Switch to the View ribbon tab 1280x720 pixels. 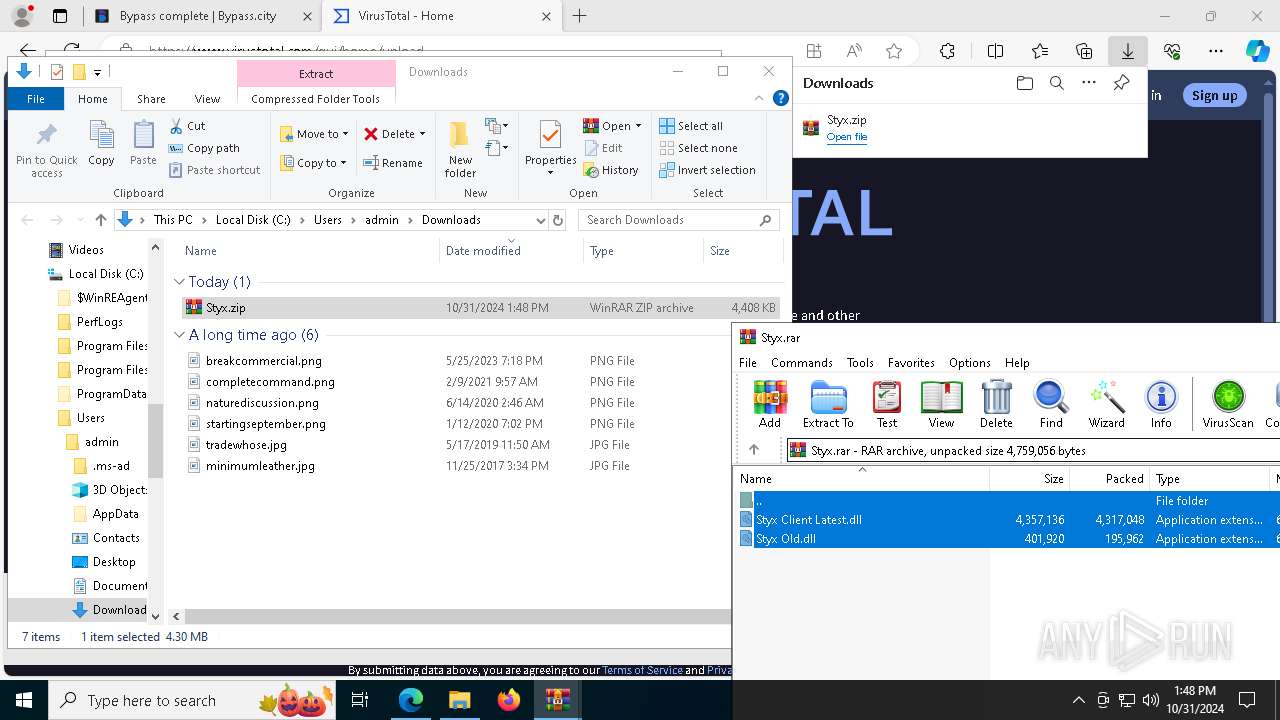(207, 99)
